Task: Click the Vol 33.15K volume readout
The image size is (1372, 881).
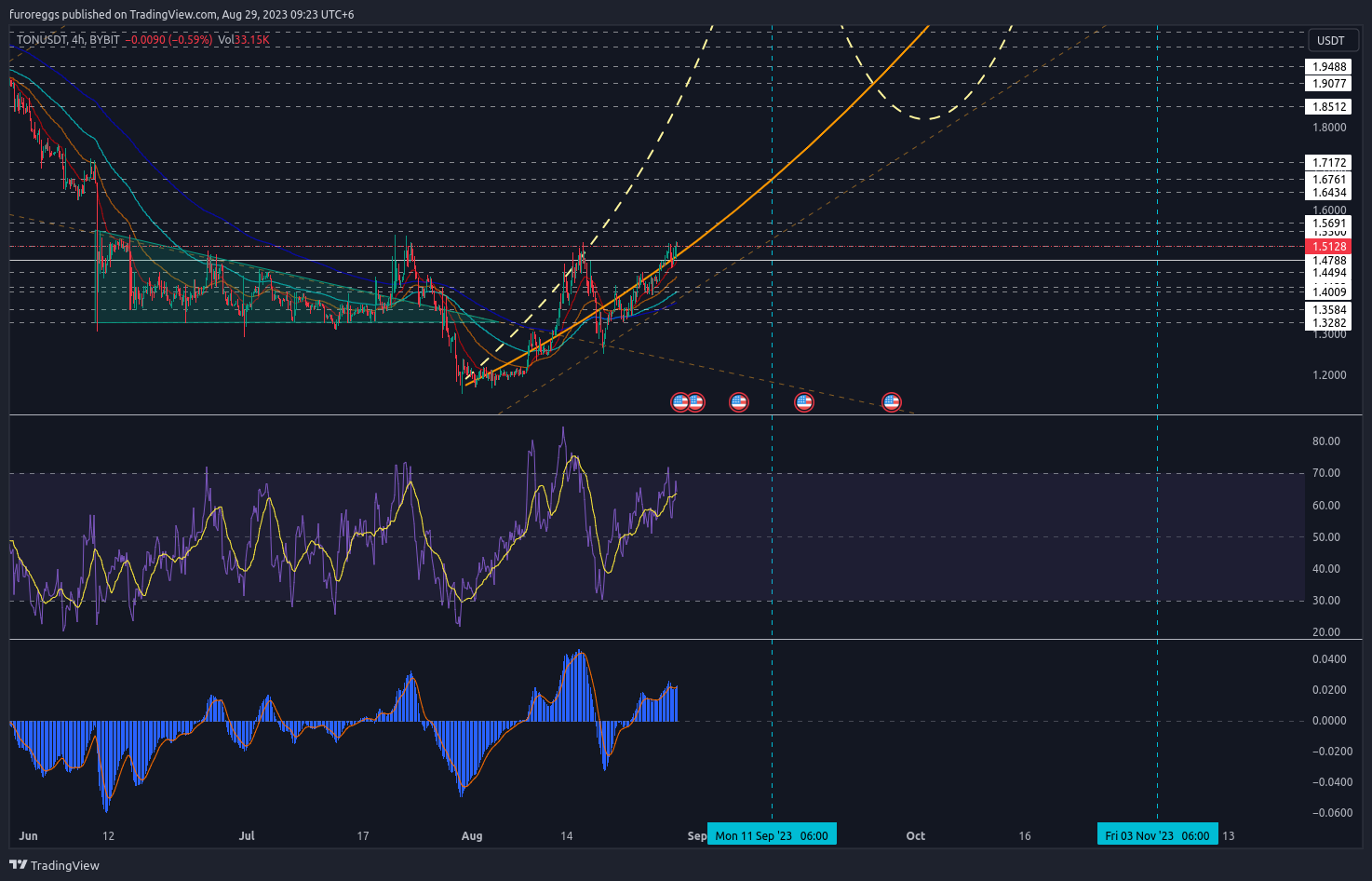Action: coord(244,40)
